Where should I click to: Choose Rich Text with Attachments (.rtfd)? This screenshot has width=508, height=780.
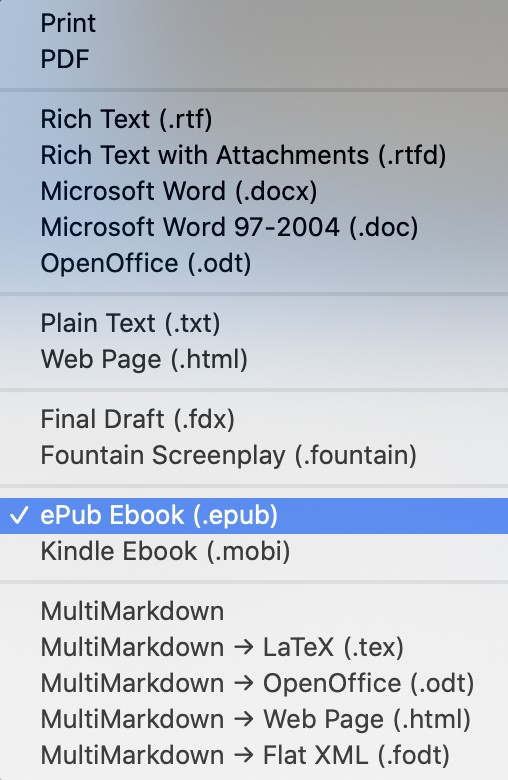(x=254, y=155)
